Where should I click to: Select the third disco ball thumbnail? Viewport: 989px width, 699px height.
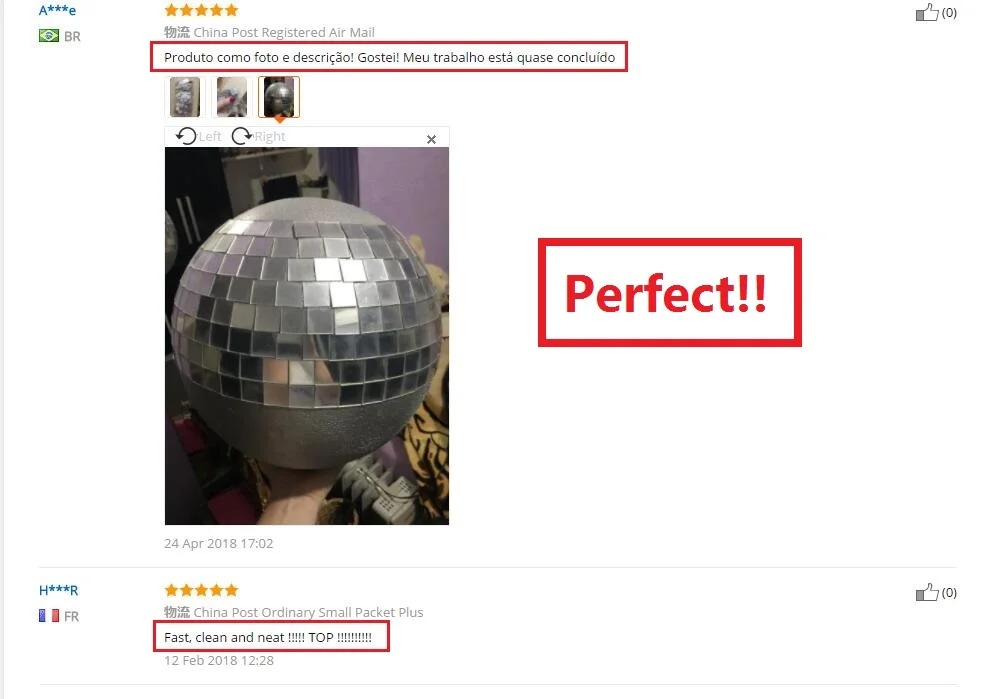click(x=279, y=97)
